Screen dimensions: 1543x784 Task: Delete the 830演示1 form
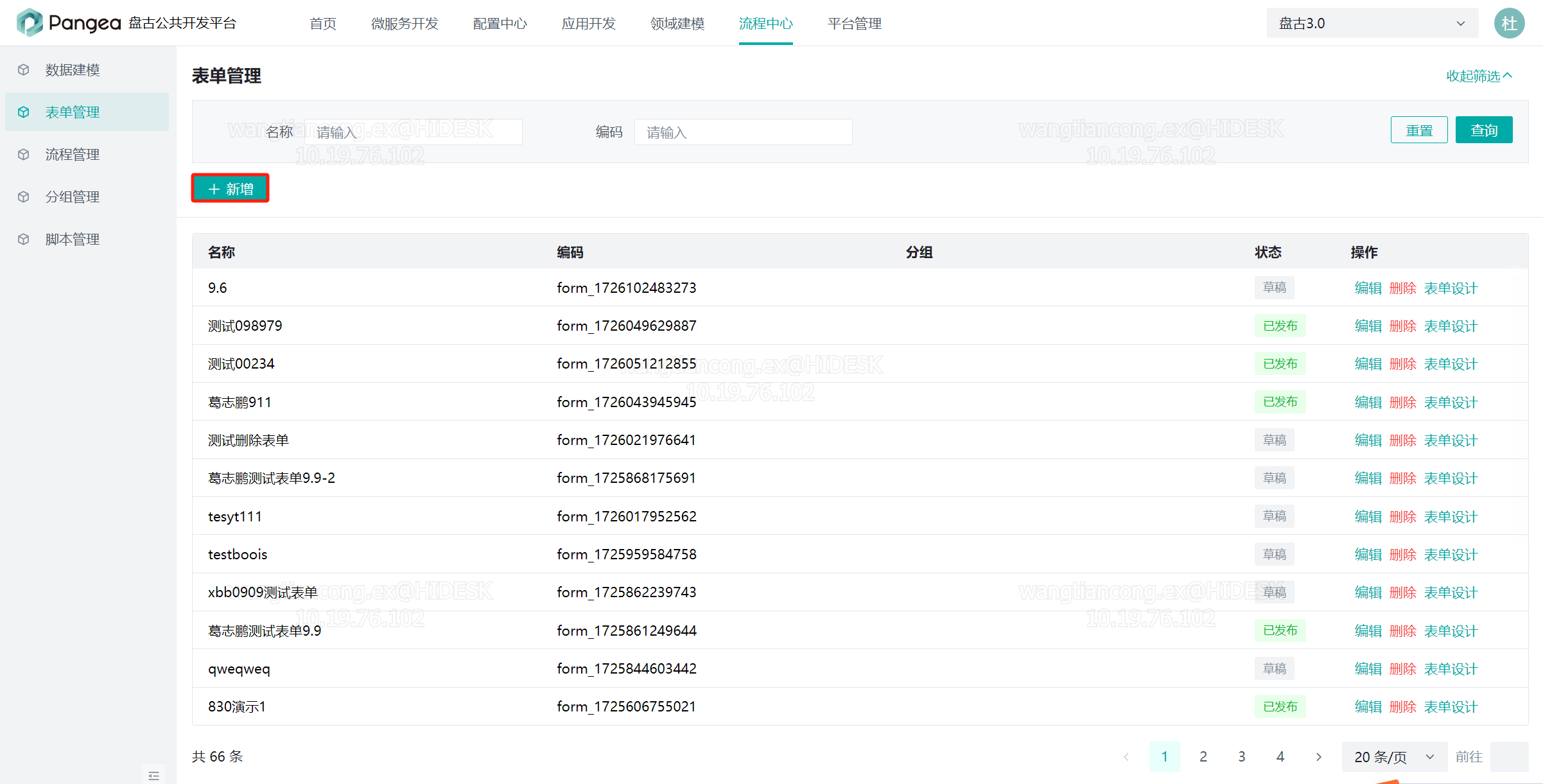(x=1402, y=707)
